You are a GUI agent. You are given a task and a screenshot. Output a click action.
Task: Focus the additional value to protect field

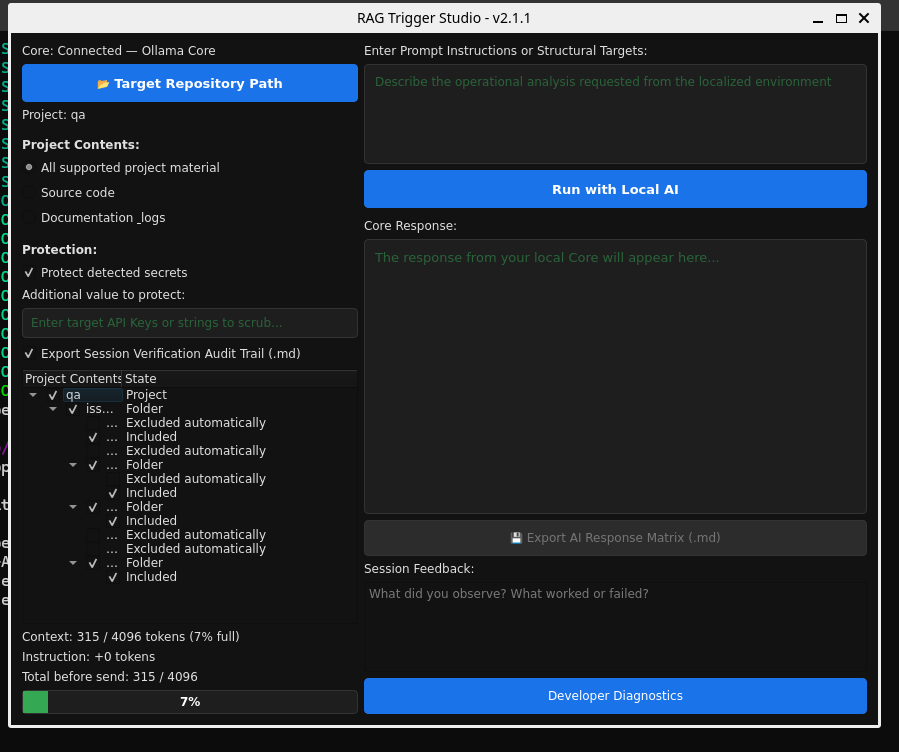(190, 323)
